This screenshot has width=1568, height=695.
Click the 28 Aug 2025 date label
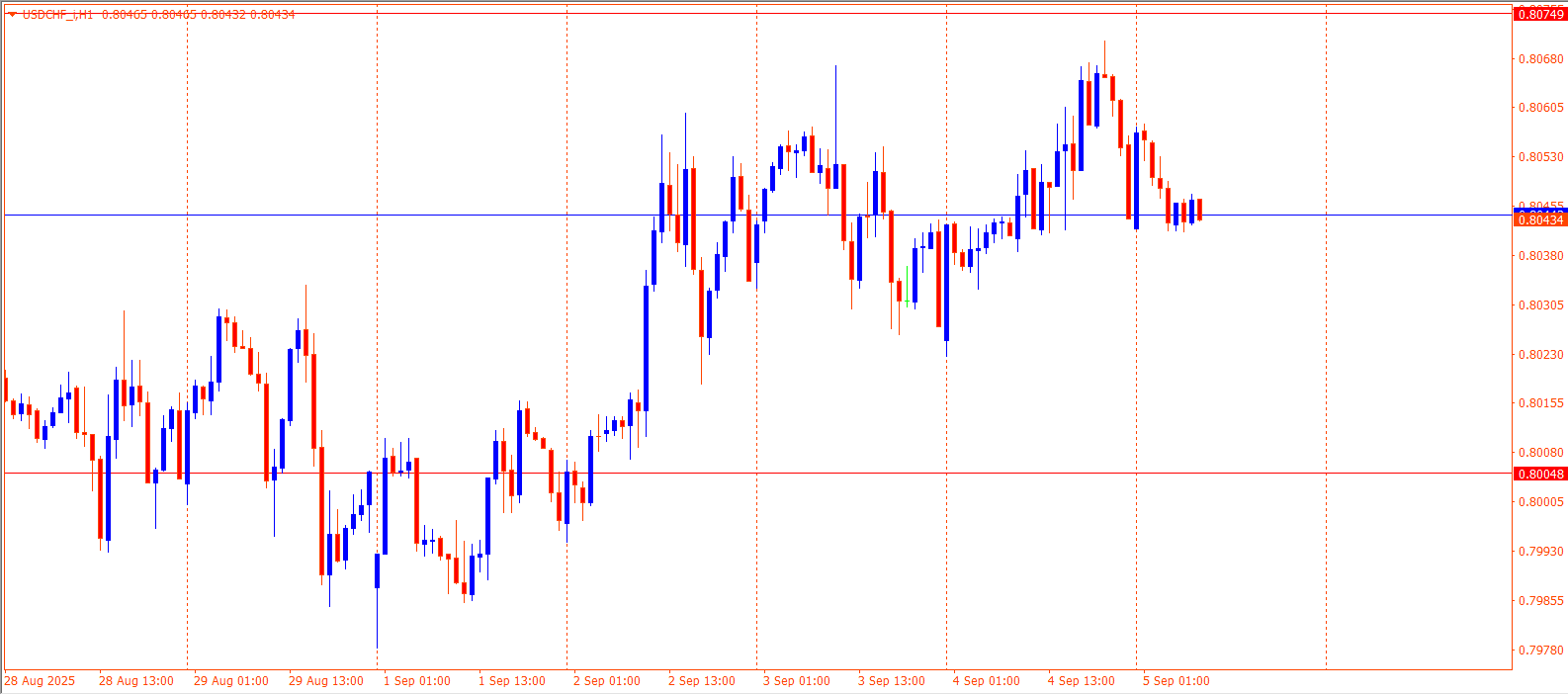click(40, 681)
